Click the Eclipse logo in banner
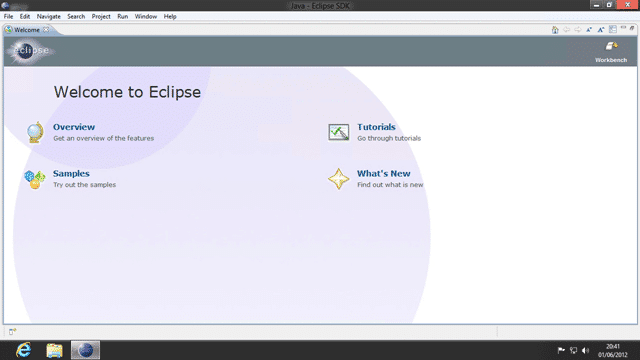Image resolution: width=640 pixels, height=360 pixels. tap(30, 51)
